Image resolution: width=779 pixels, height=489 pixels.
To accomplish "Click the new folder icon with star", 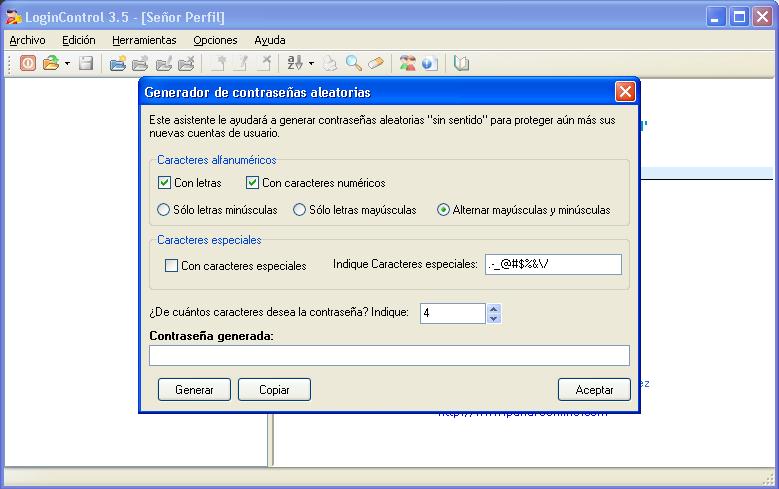I will [x=118, y=64].
